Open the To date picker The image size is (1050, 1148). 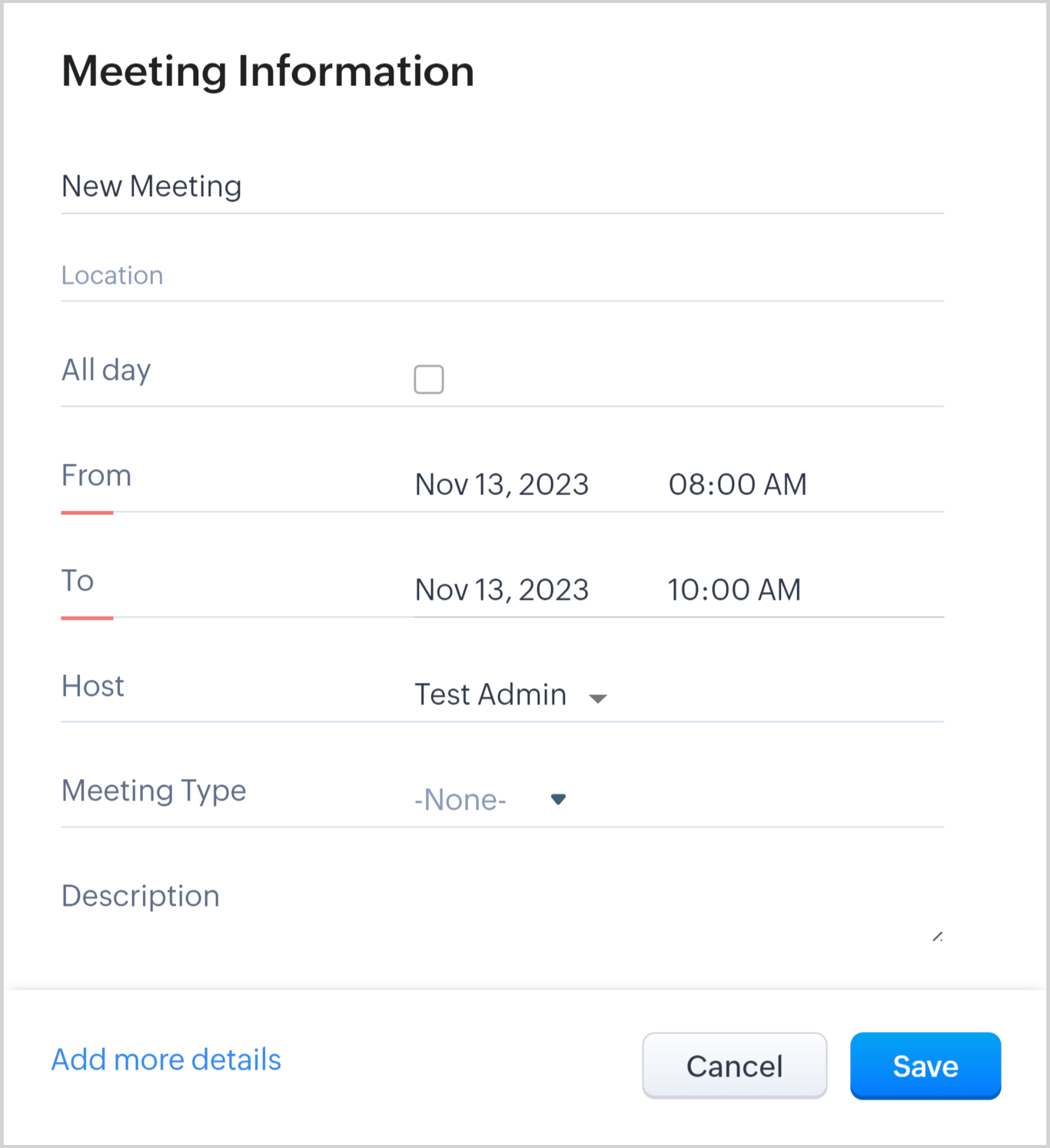point(502,591)
